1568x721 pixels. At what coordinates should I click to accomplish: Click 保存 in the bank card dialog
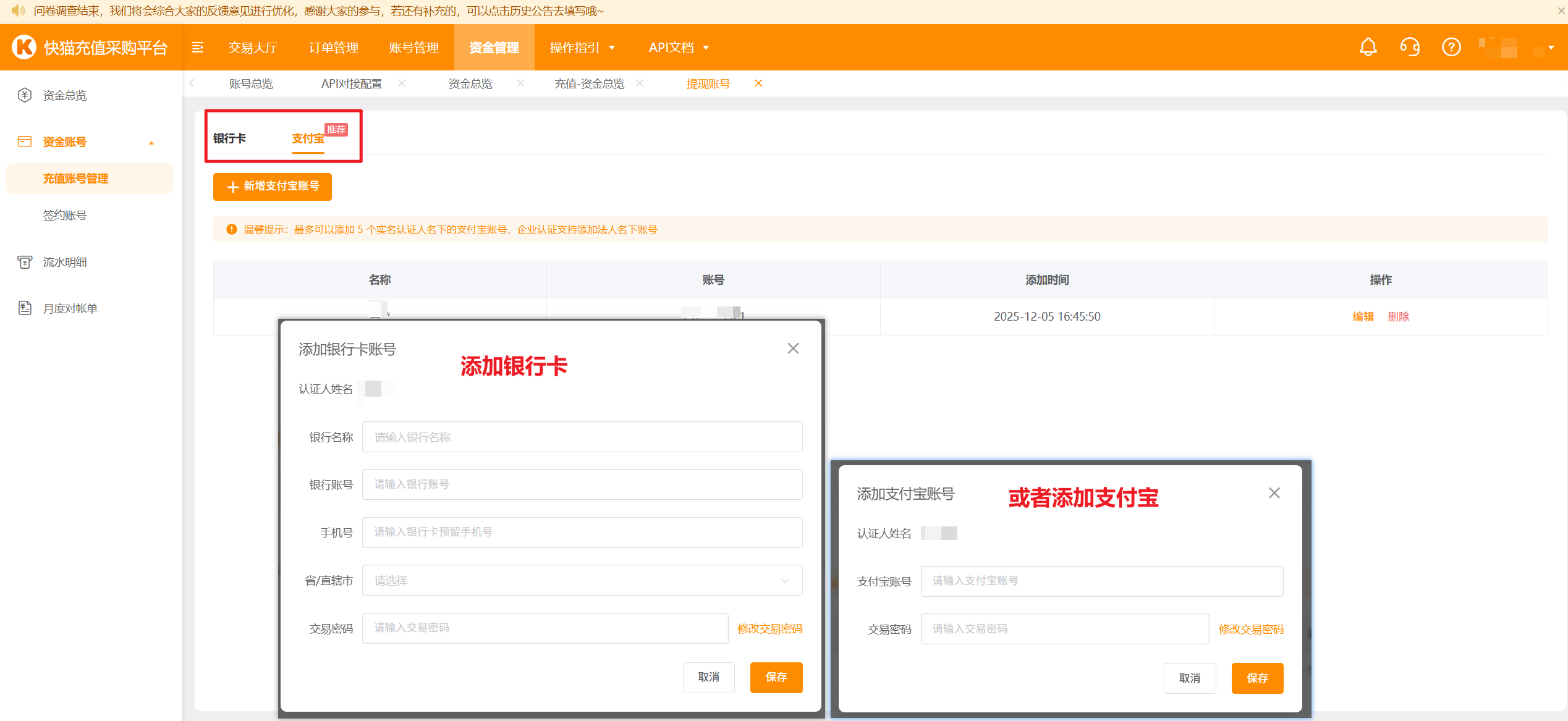776,677
